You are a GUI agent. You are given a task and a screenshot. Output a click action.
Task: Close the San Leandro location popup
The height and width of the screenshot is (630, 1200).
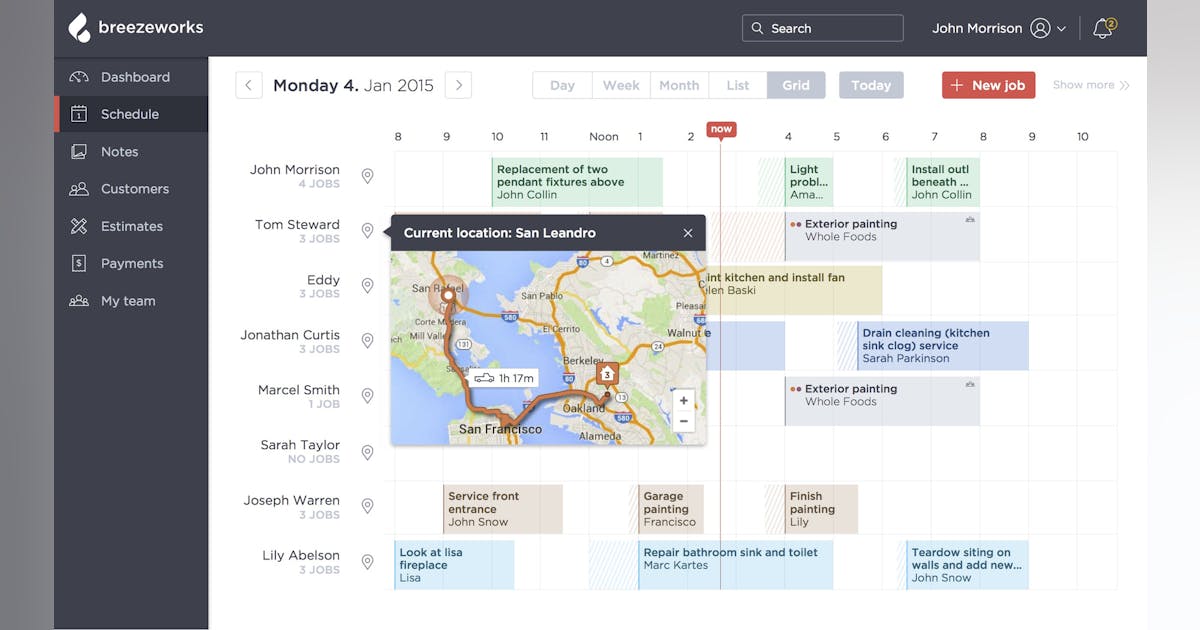[x=687, y=232]
